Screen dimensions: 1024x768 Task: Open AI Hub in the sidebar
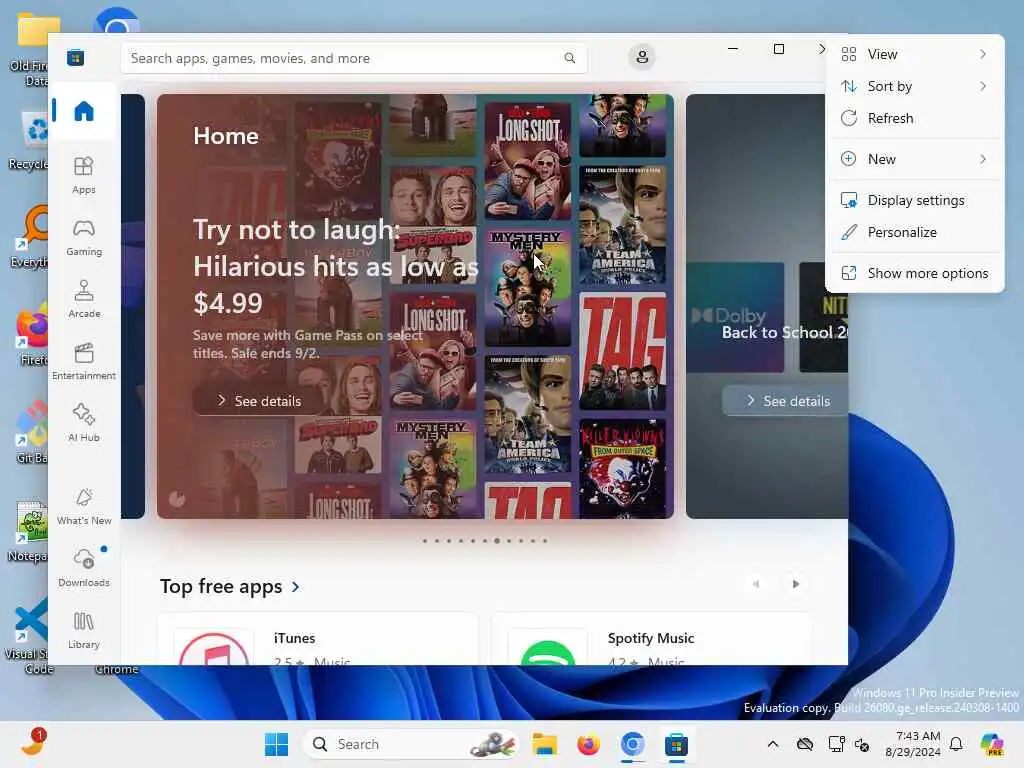[84, 423]
